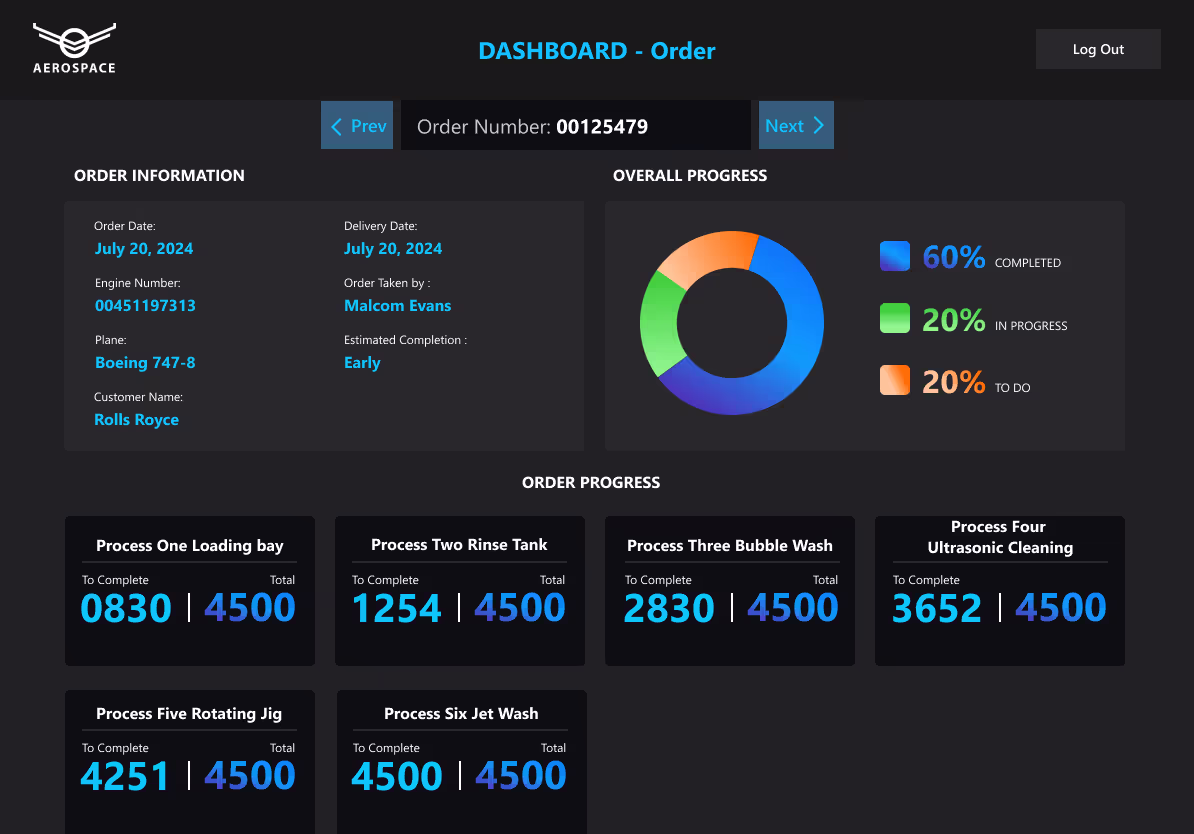Click the 0830 to-complete count
This screenshot has width=1194, height=834.
click(126, 608)
